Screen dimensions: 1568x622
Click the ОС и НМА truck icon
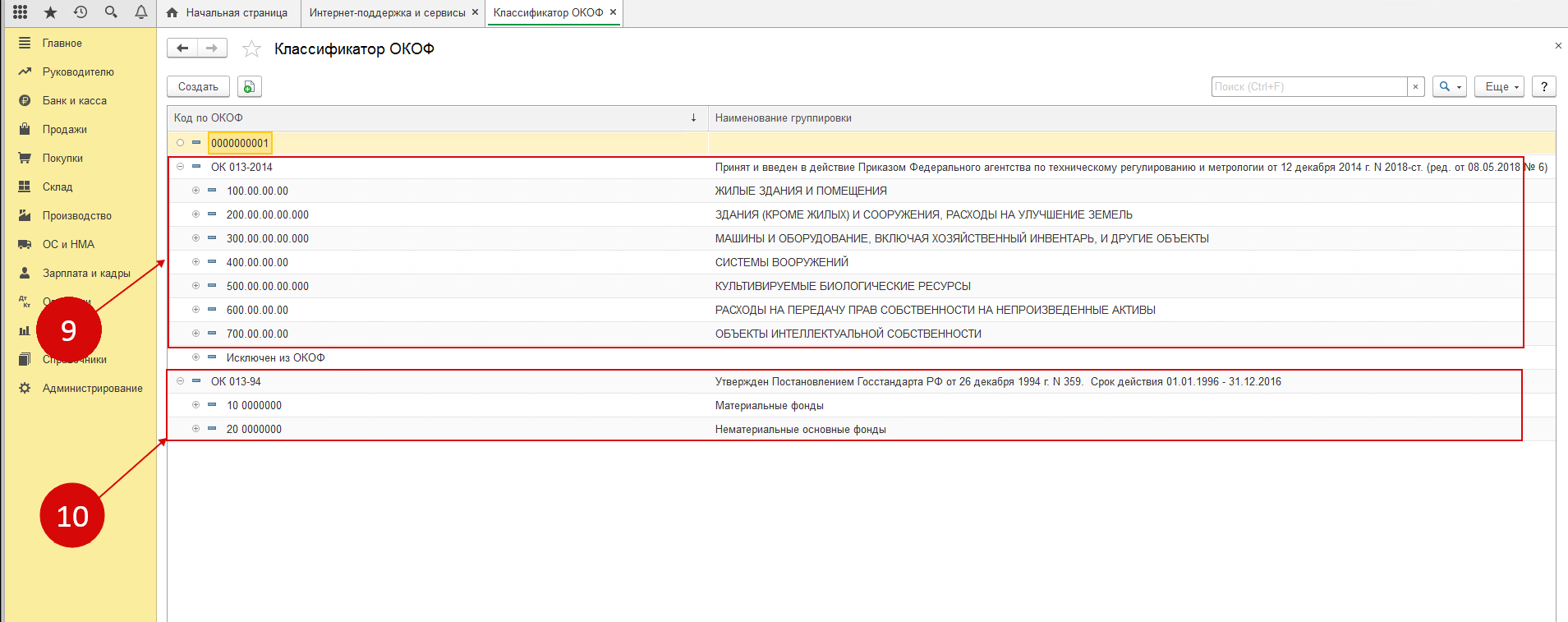click(25, 244)
